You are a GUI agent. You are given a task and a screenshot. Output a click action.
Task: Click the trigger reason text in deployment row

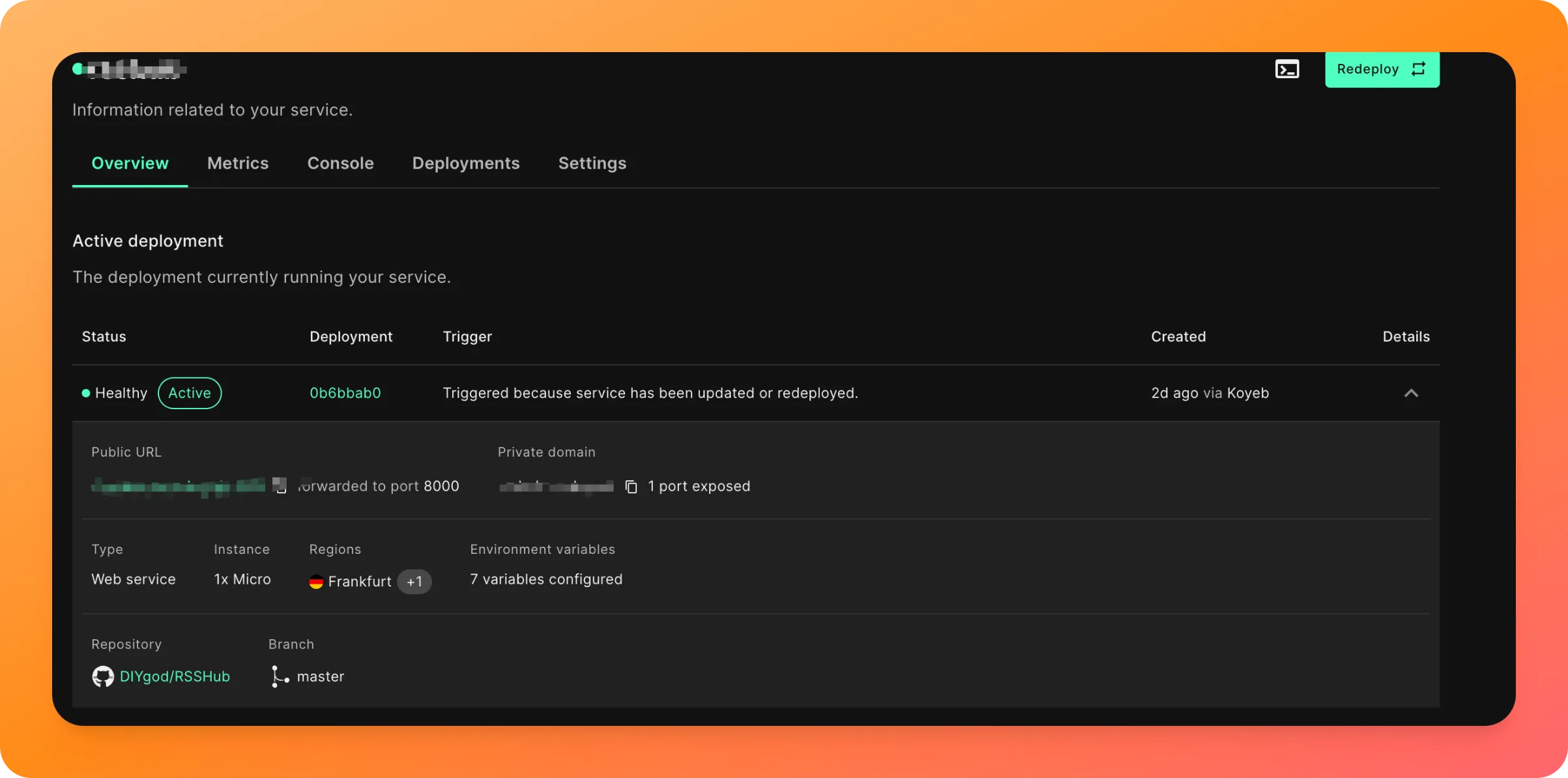pyautogui.click(x=650, y=393)
